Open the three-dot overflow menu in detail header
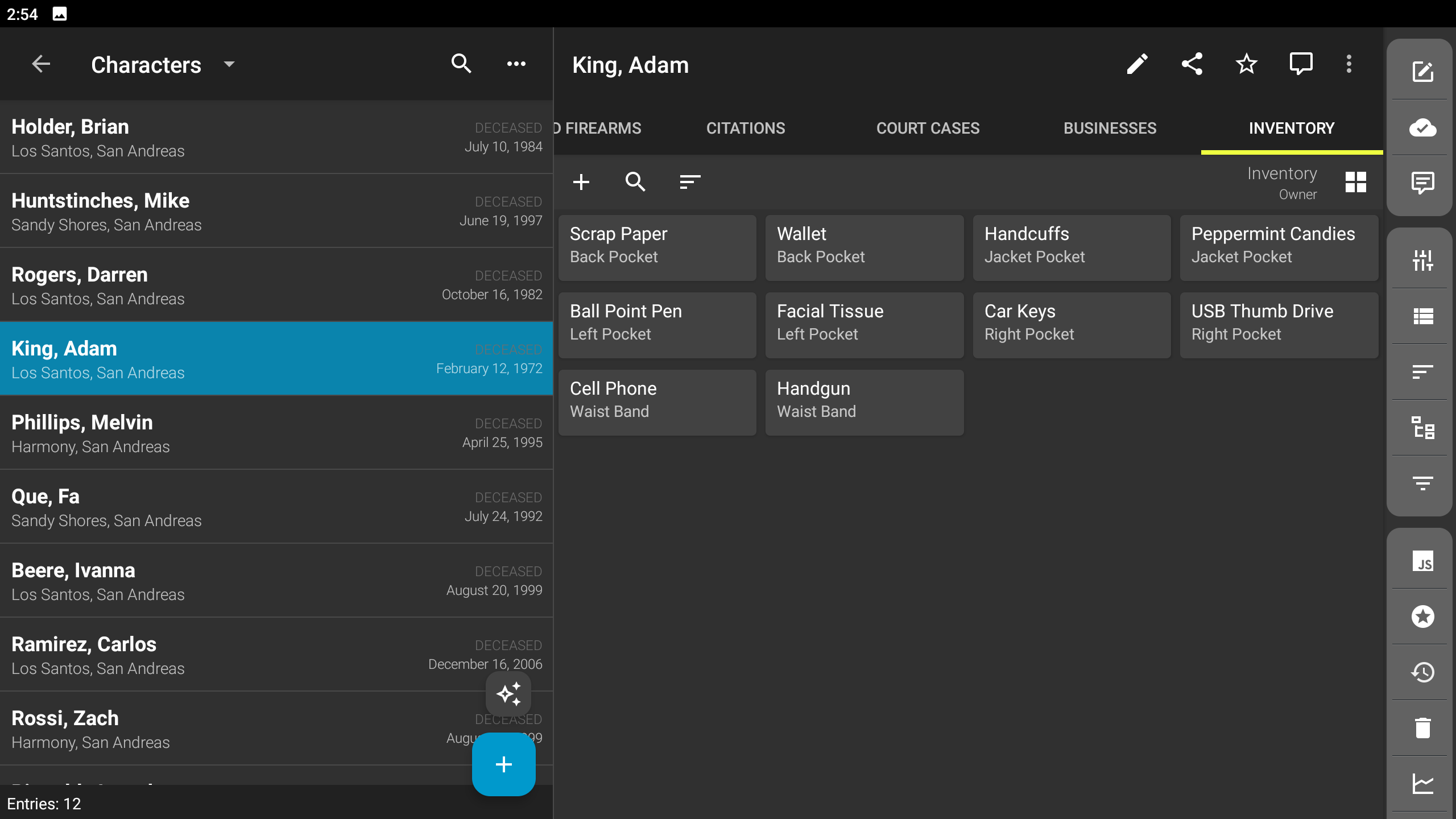 [x=1349, y=64]
